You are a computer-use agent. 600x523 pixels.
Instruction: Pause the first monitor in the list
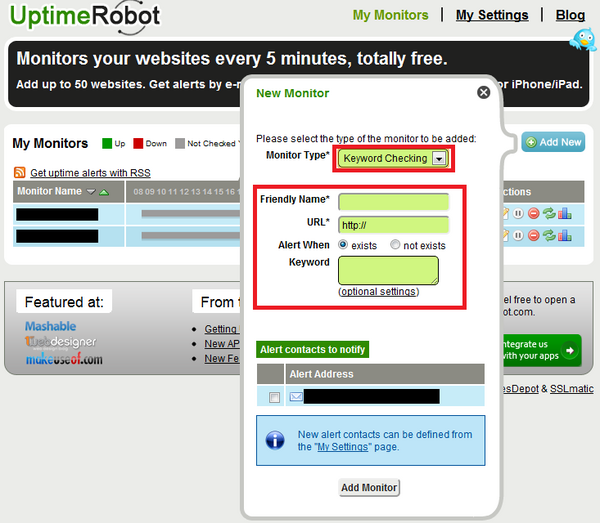click(518, 213)
